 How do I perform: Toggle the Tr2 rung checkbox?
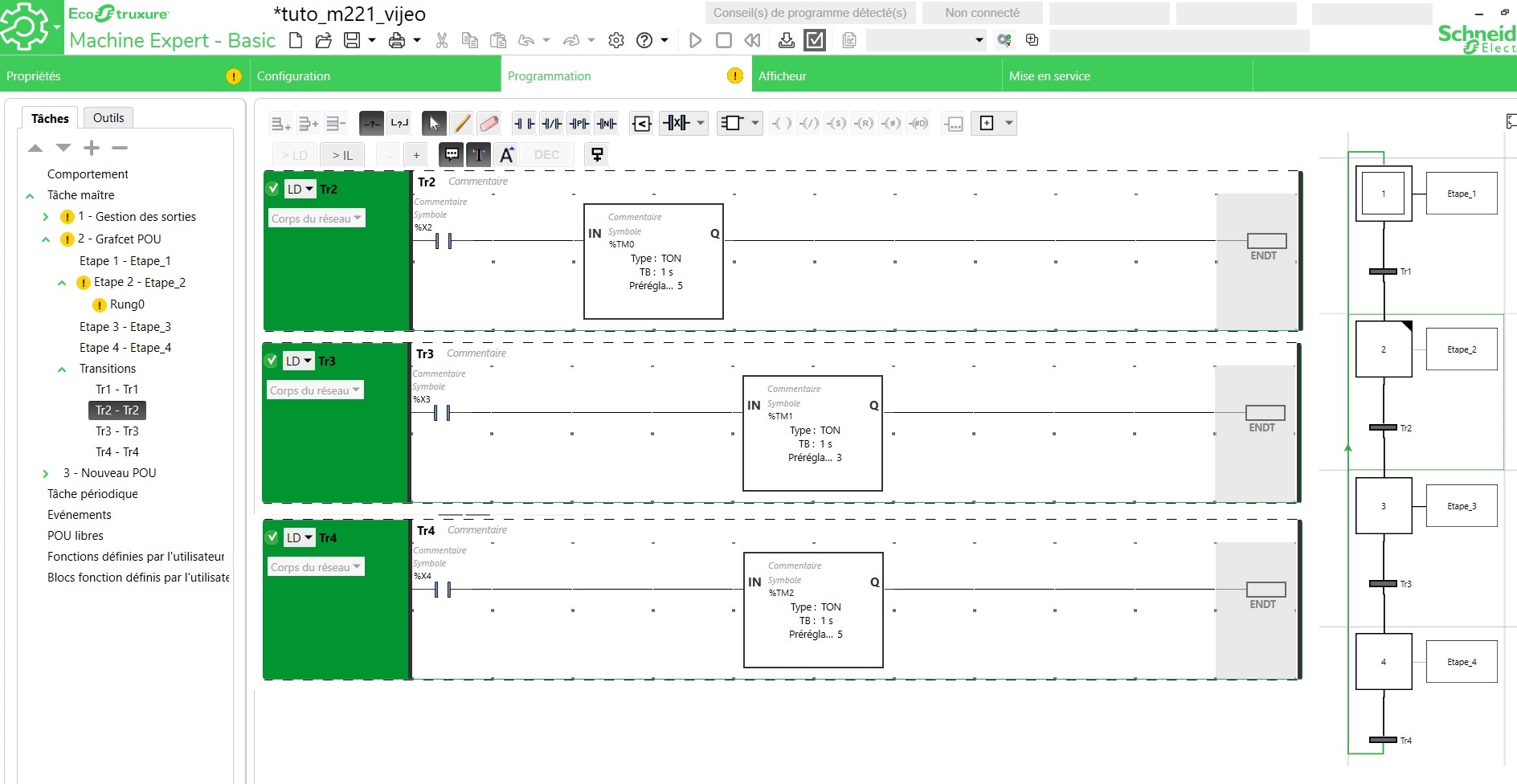[x=272, y=189]
